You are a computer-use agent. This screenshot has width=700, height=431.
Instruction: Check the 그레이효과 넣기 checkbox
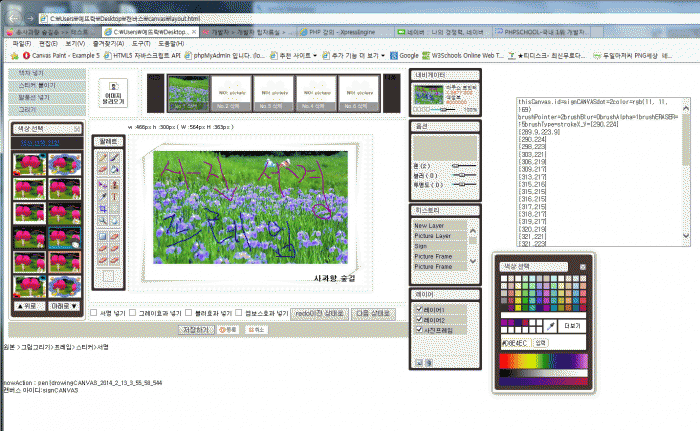(x=132, y=313)
